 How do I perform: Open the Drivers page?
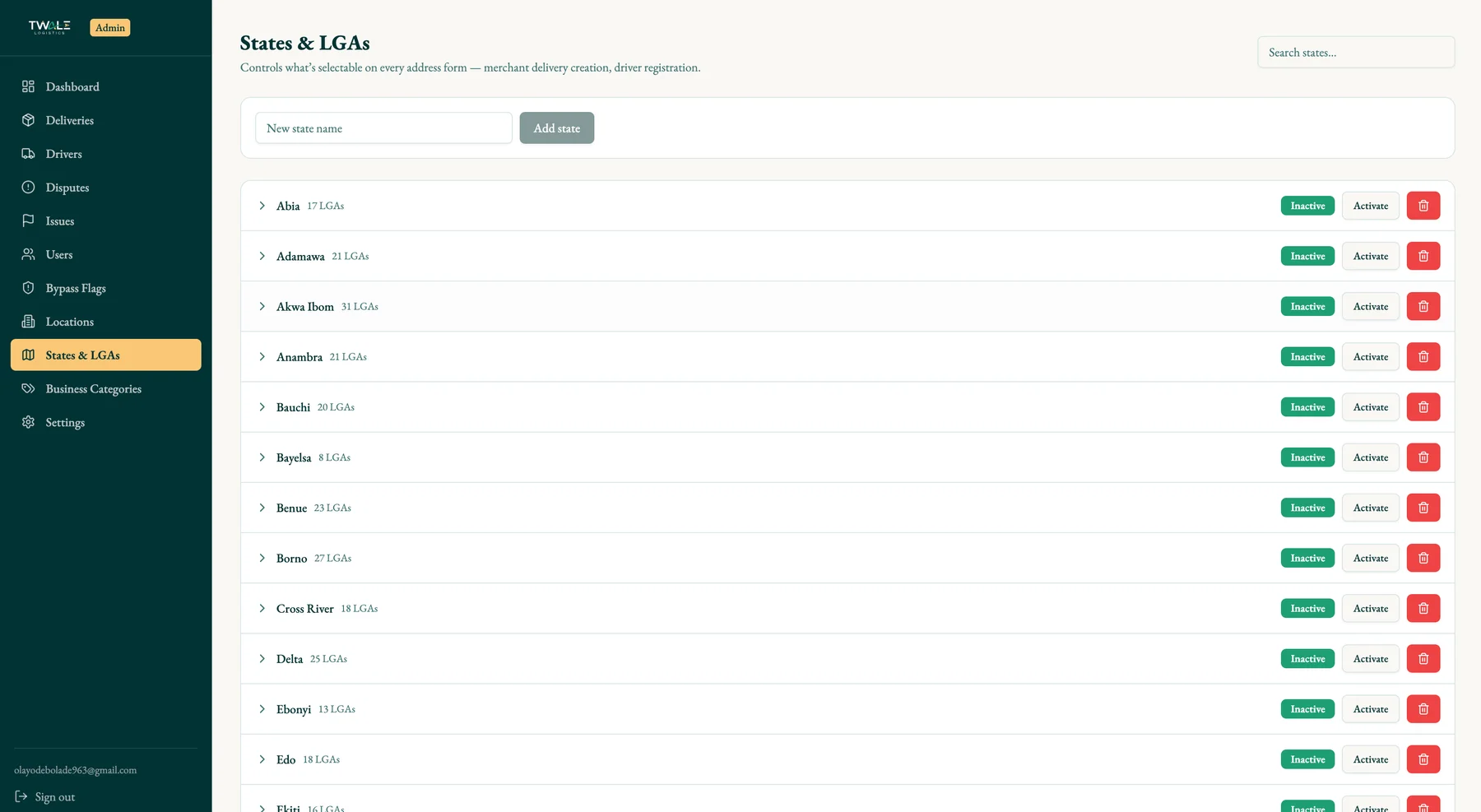pyautogui.click(x=105, y=154)
